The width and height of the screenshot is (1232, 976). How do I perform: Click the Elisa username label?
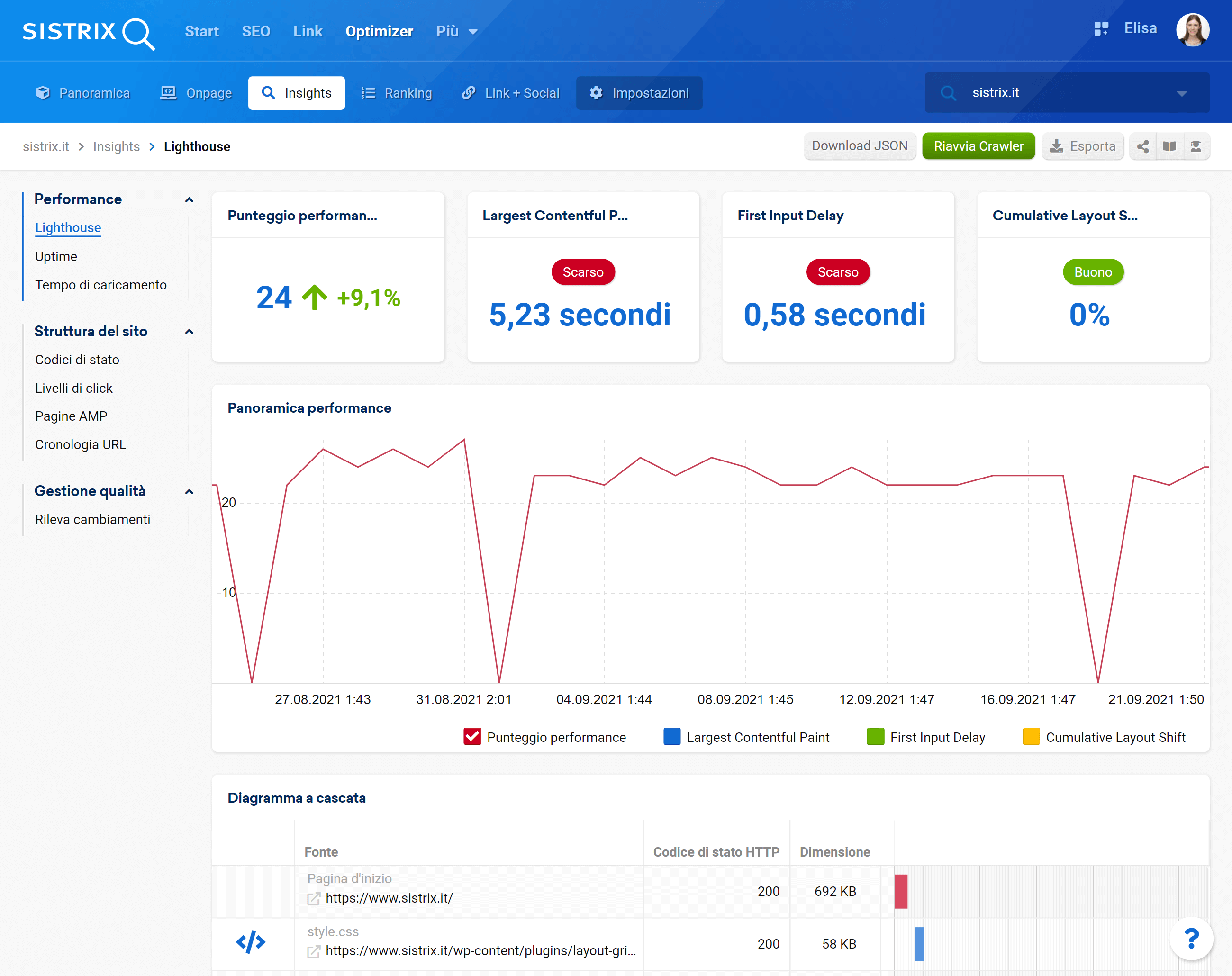(x=1141, y=28)
